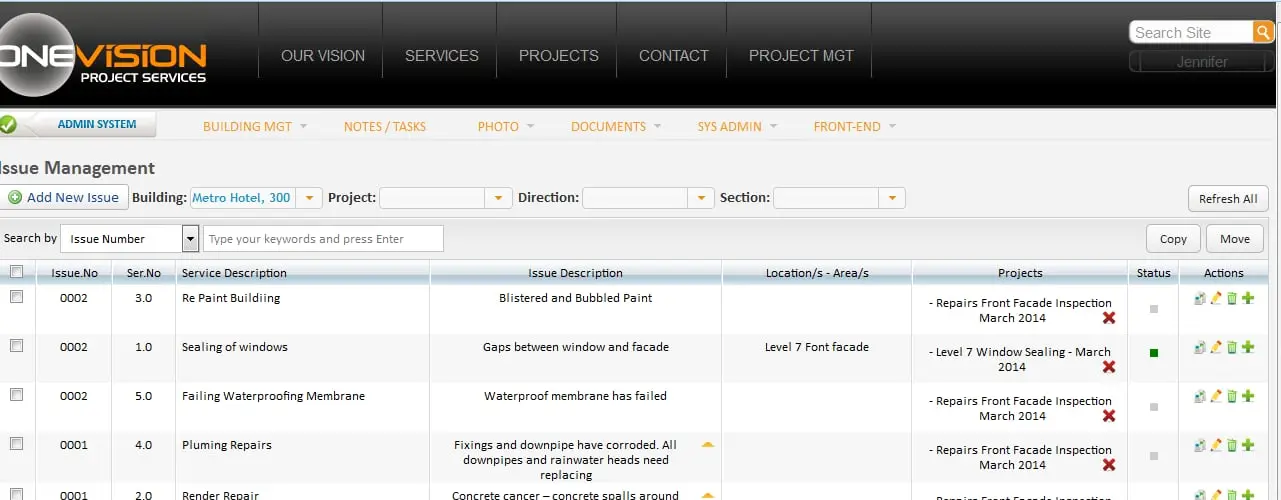Focus the Search Site input field
This screenshot has height=500, width=1281.
pos(1191,32)
